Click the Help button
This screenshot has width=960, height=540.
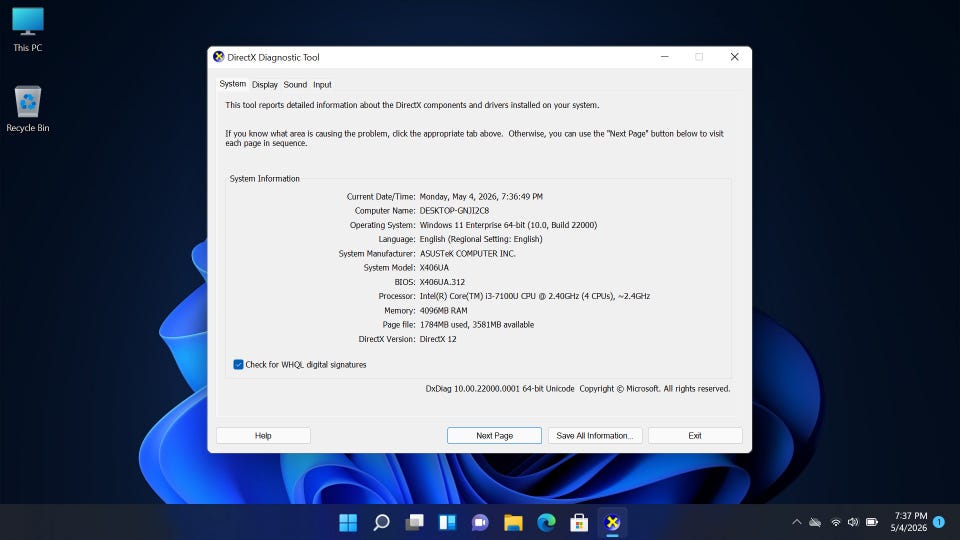pyautogui.click(x=263, y=435)
